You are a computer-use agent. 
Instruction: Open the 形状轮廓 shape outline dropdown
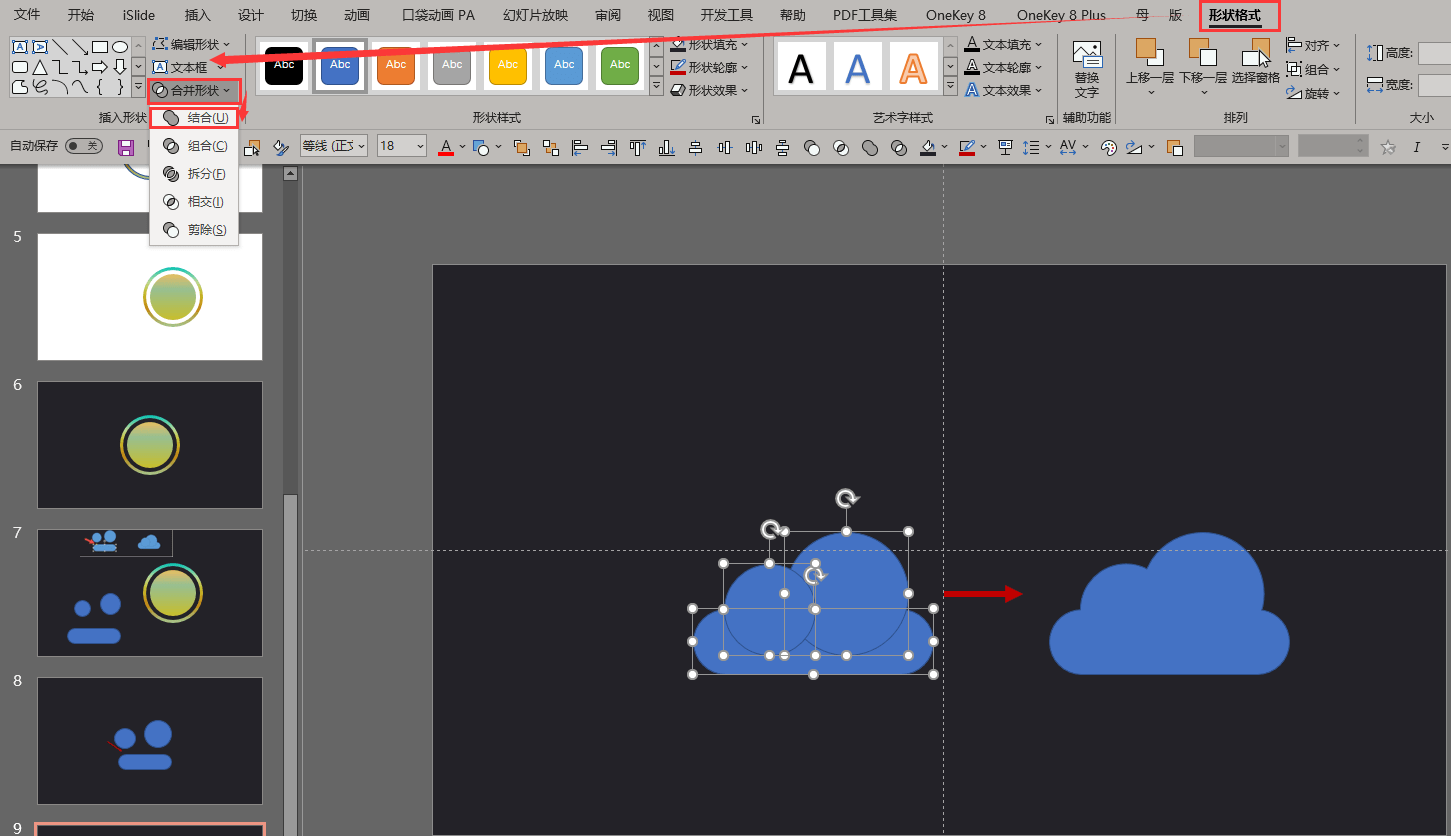709,67
